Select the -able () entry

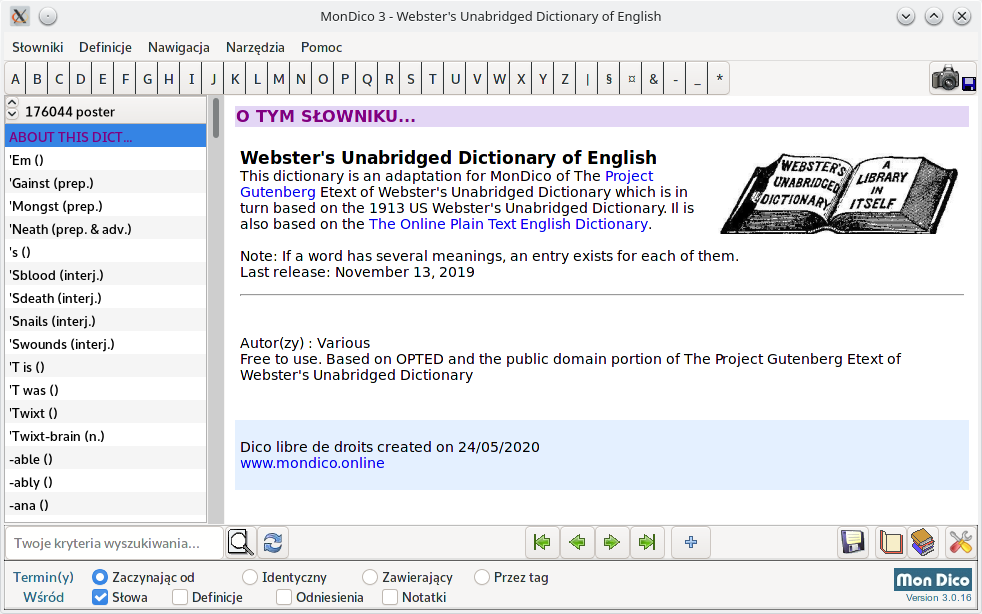coord(105,459)
